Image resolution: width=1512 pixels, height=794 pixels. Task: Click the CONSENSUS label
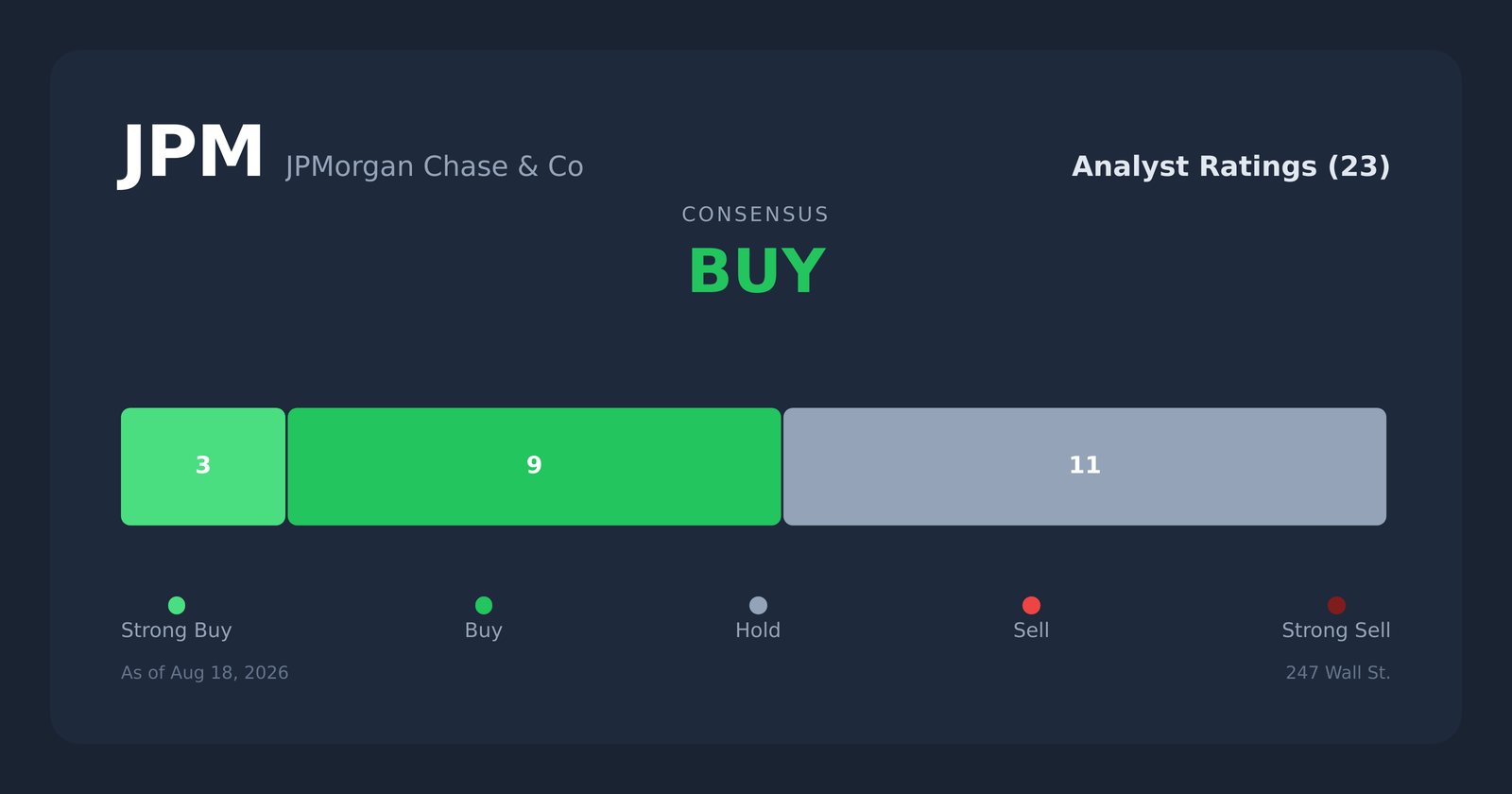tap(756, 215)
